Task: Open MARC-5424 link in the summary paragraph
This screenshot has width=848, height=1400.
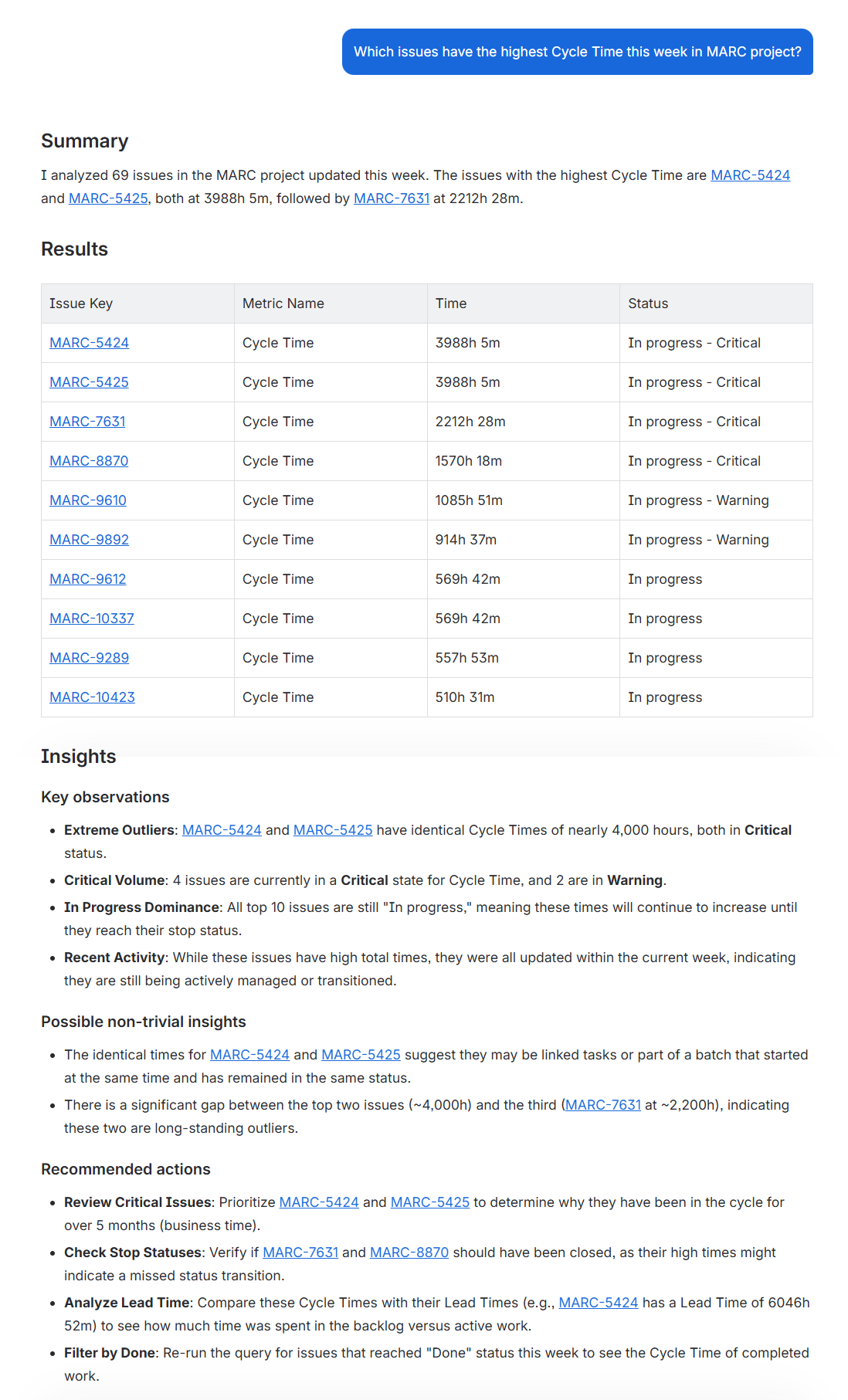Action: pyautogui.click(x=750, y=175)
